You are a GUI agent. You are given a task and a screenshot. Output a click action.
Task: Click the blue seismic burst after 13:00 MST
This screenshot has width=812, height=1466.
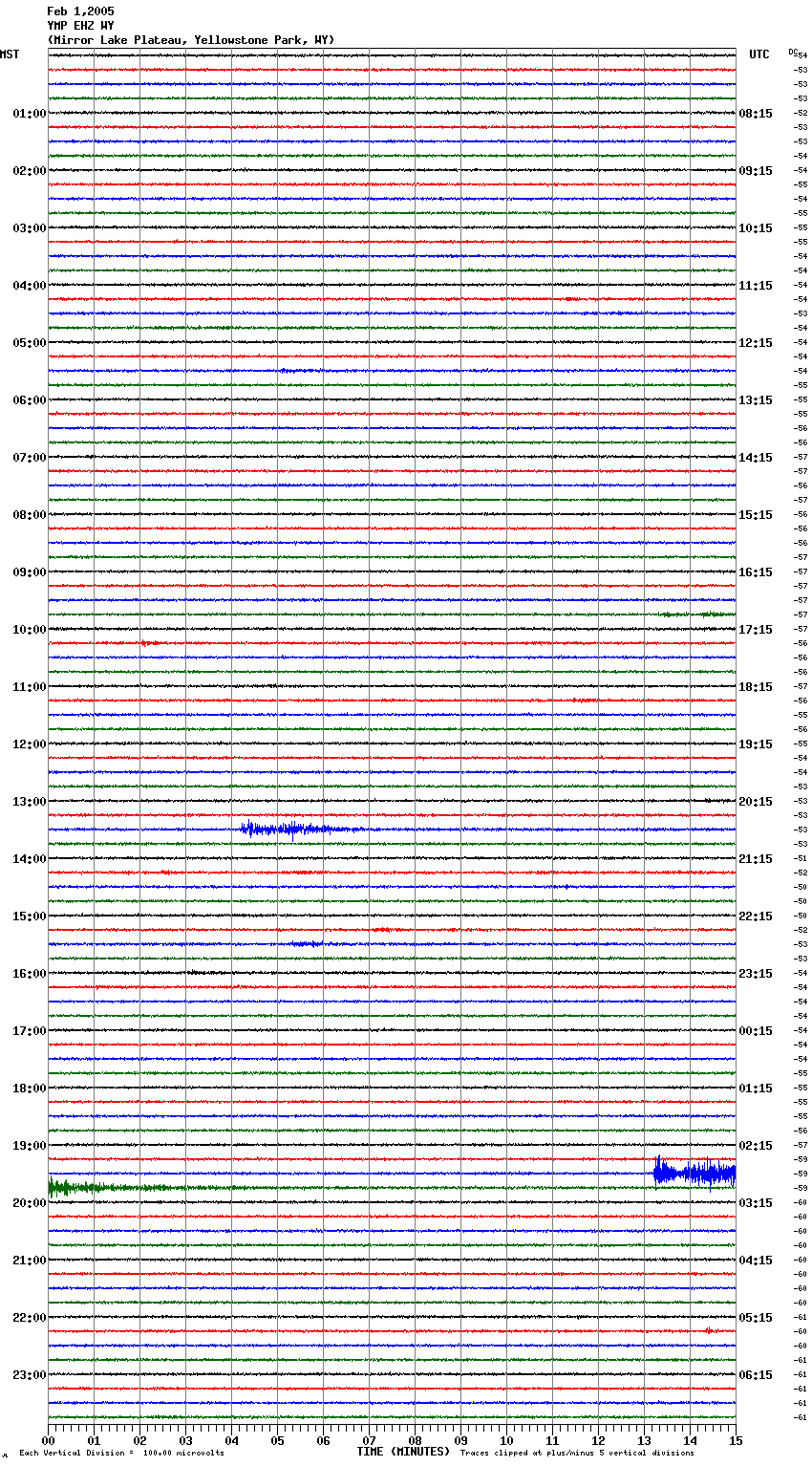coord(301,830)
